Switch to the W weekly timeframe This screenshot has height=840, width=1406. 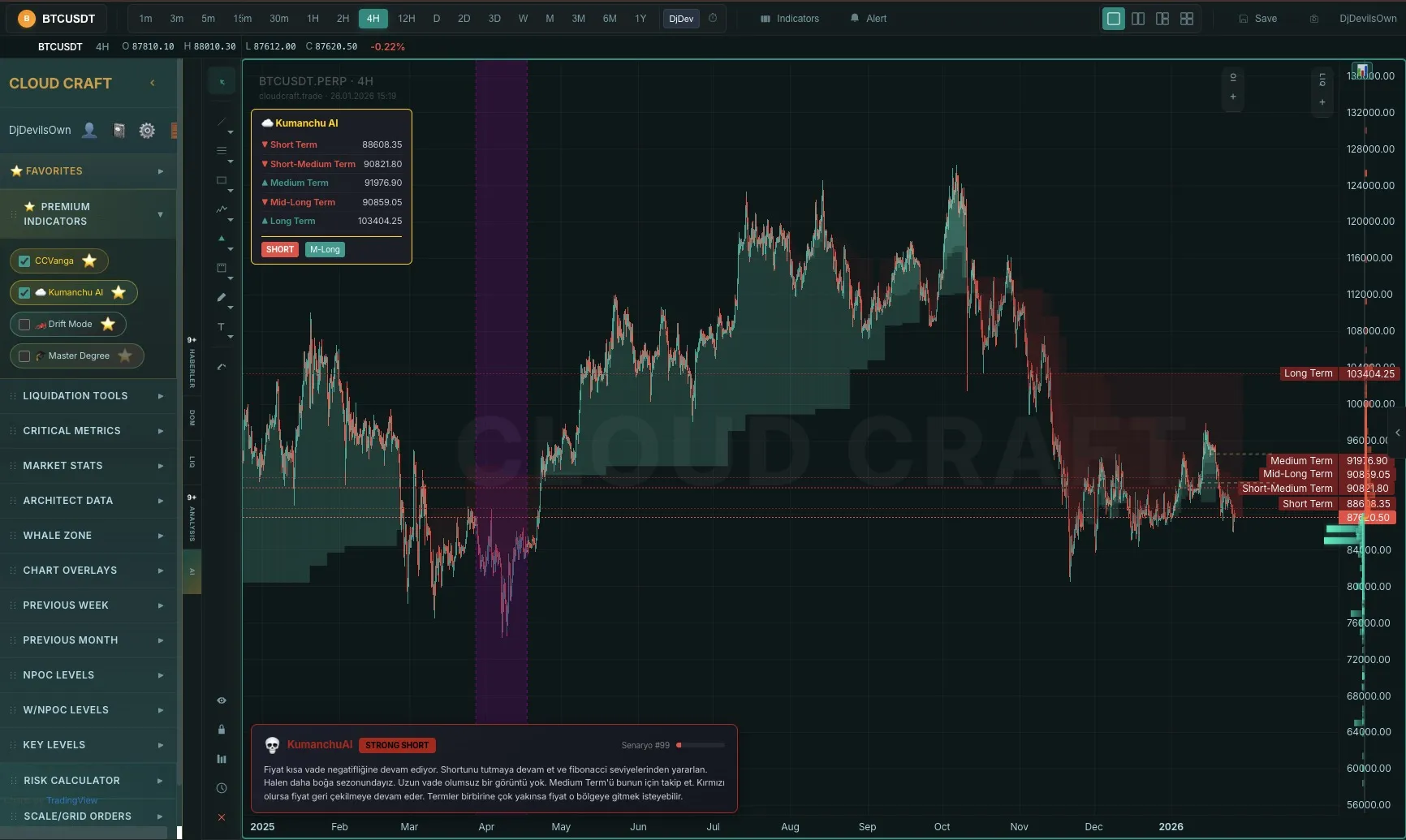[x=523, y=19]
